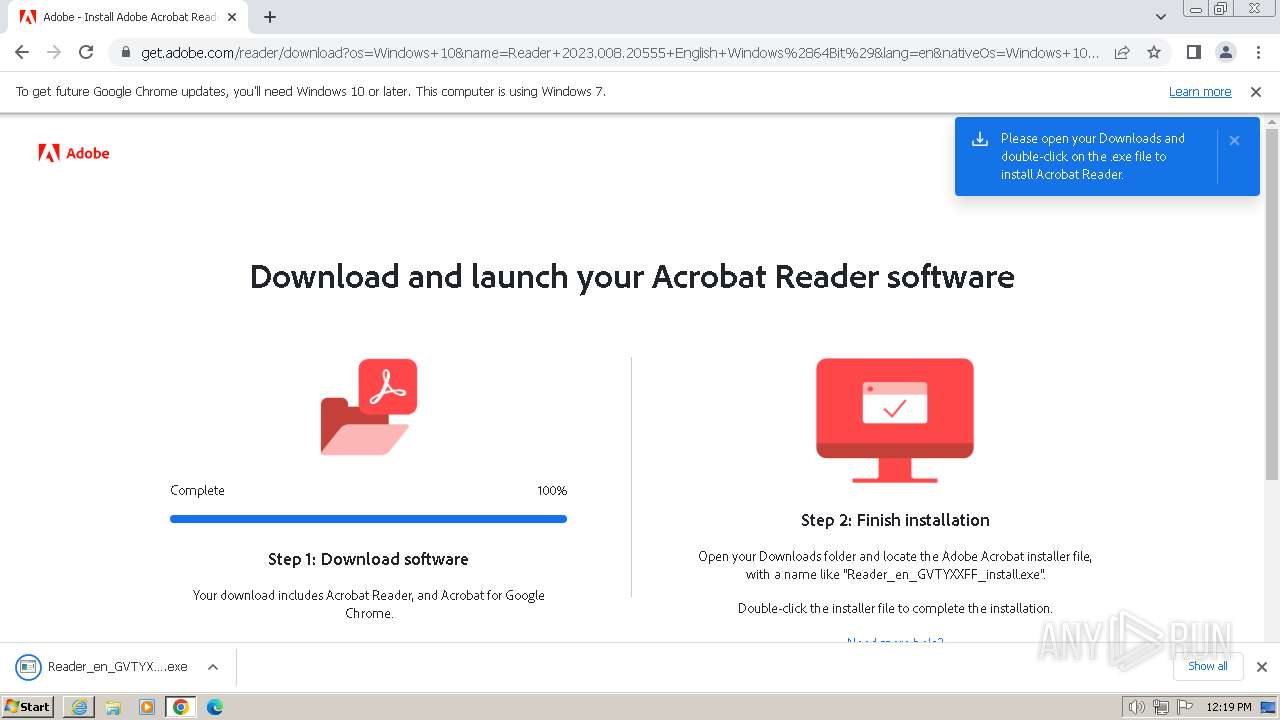Dismiss the Windows 10 update infobar
1280x720 pixels.
tap(1256, 92)
